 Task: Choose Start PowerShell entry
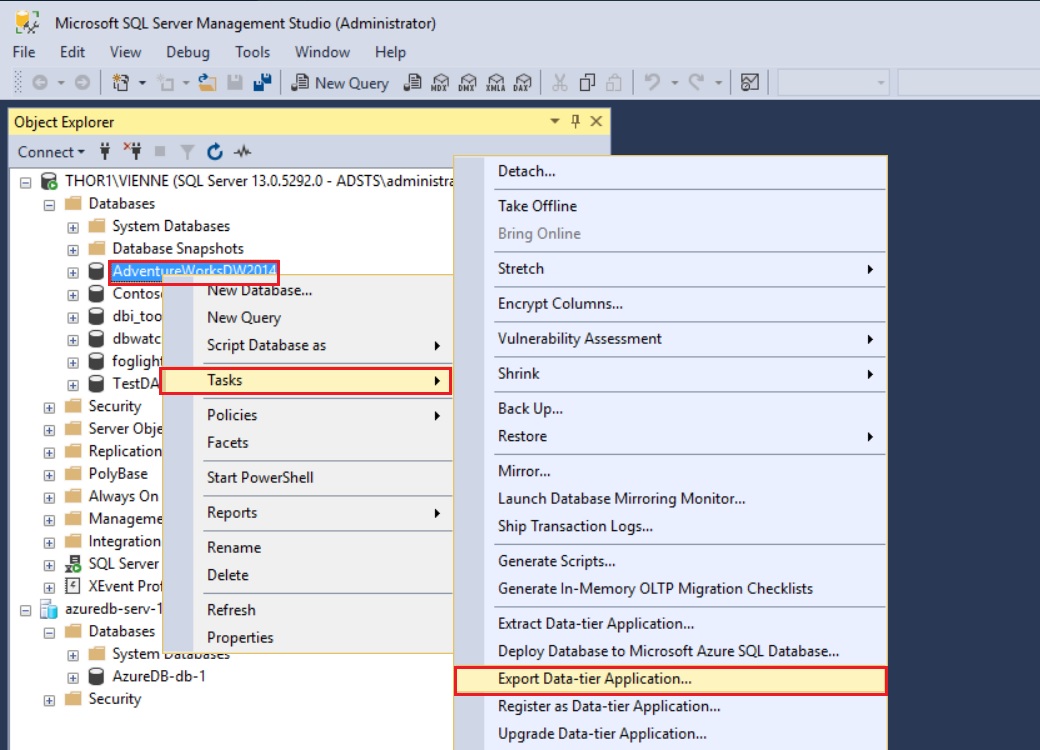point(306,477)
